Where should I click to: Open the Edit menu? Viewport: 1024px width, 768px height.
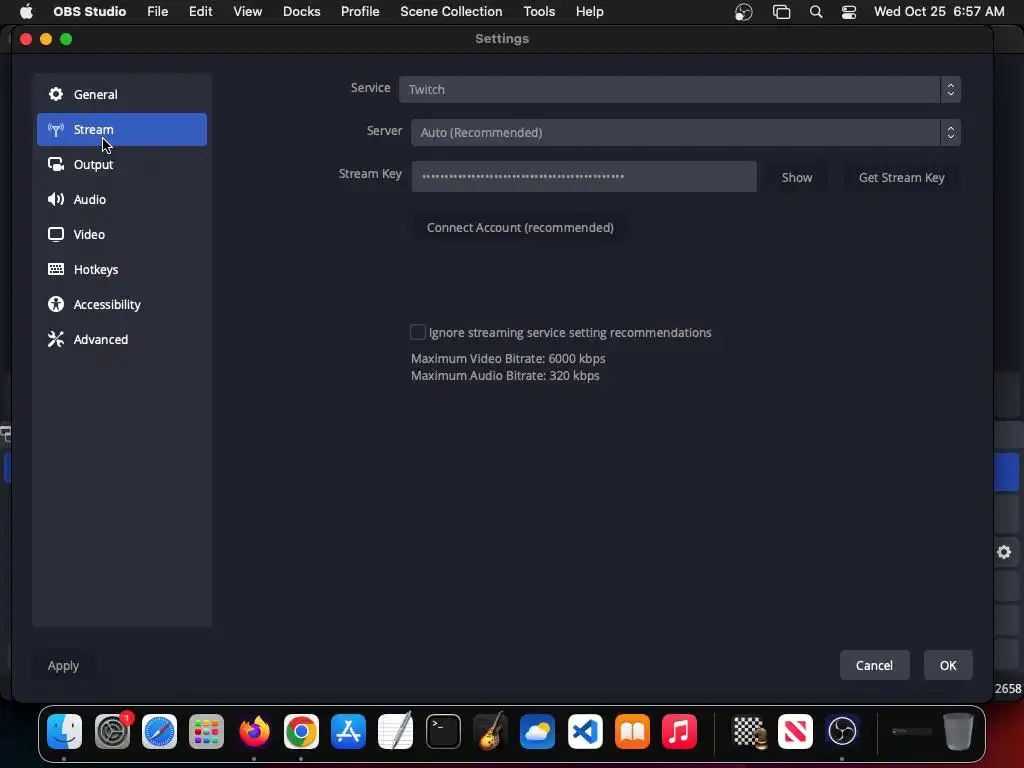200,12
